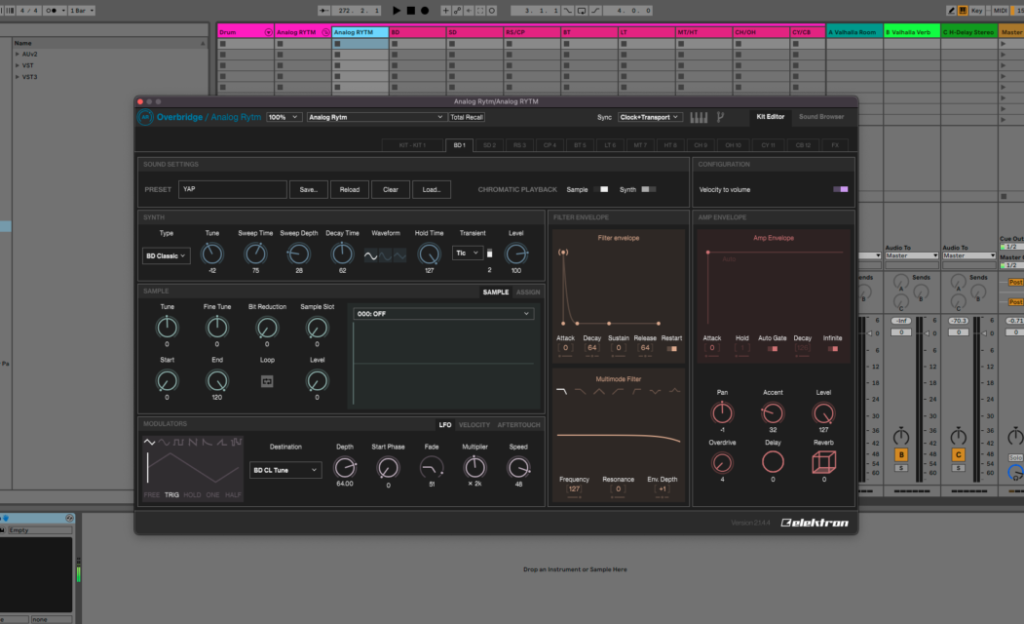The image size is (1024, 624).
Task: Toggle Velocity to volume switch
Action: pos(840,189)
